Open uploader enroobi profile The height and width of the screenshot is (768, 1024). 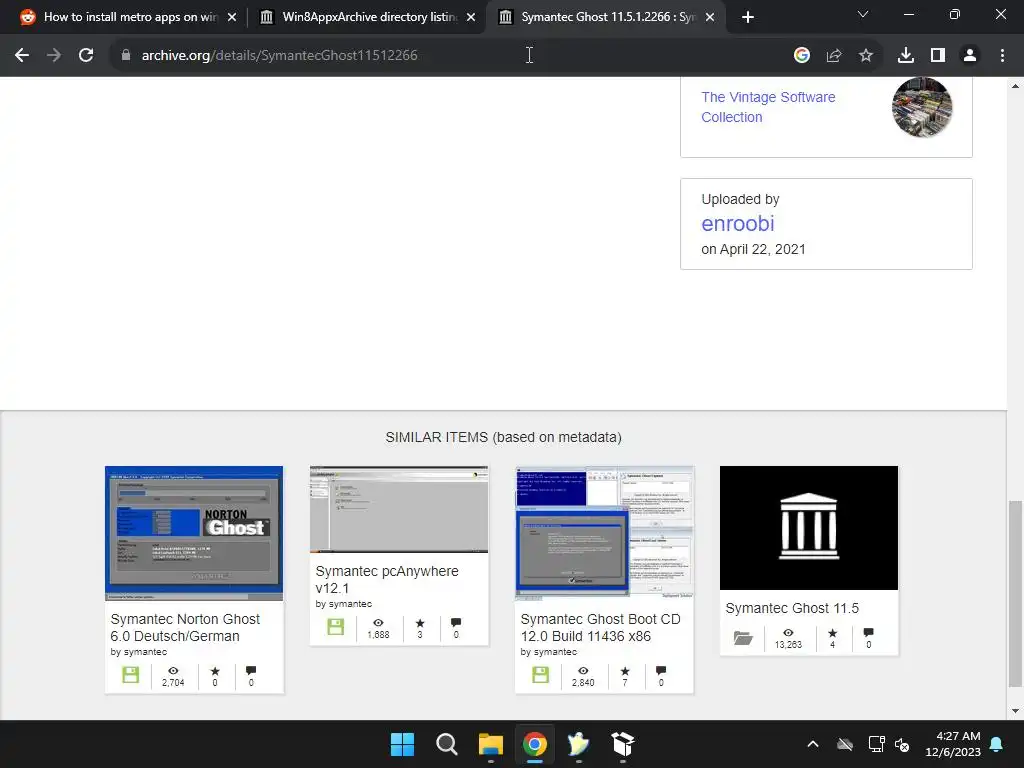click(737, 223)
